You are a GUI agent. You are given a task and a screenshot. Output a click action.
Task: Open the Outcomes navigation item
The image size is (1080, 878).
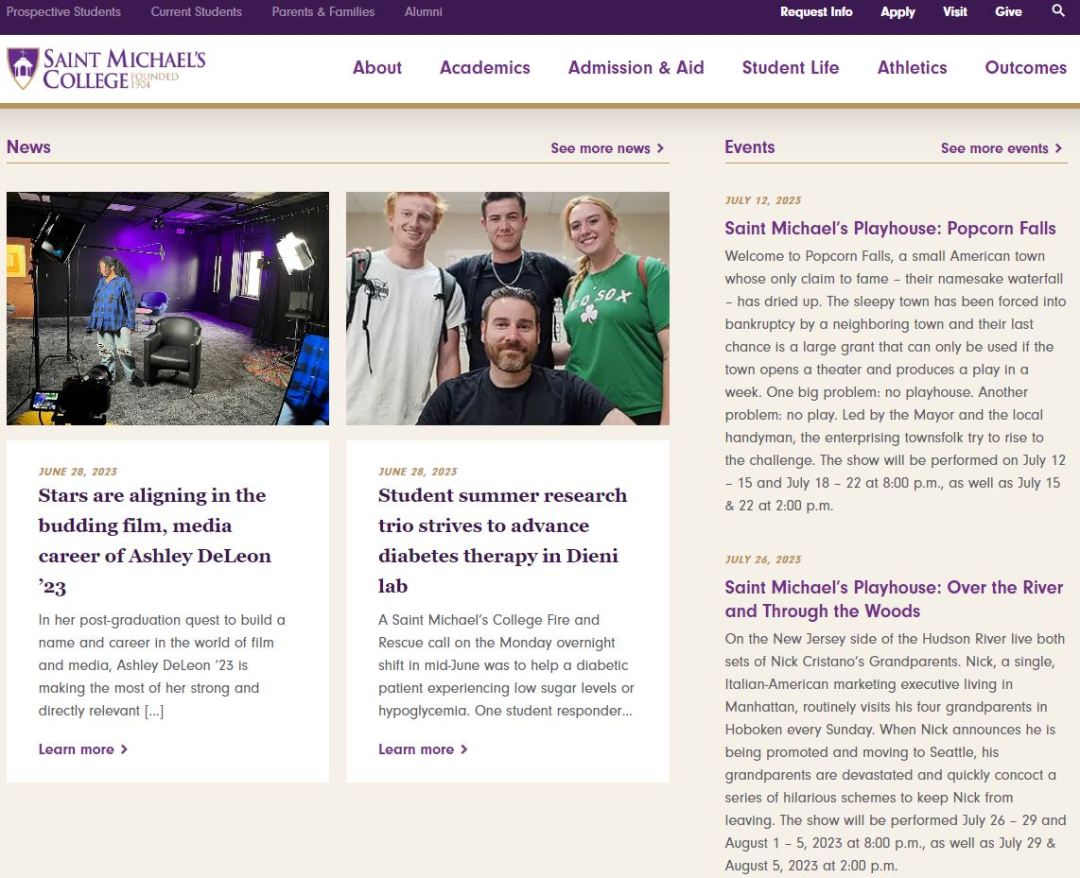pyautogui.click(x=1025, y=68)
